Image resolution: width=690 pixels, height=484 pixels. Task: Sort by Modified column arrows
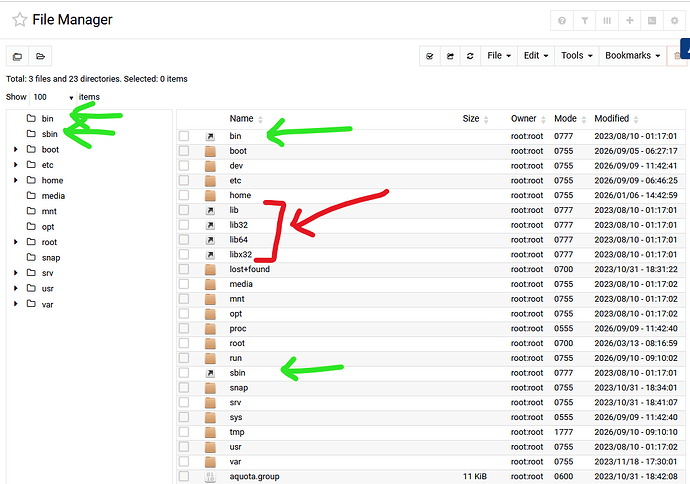[636, 119]
